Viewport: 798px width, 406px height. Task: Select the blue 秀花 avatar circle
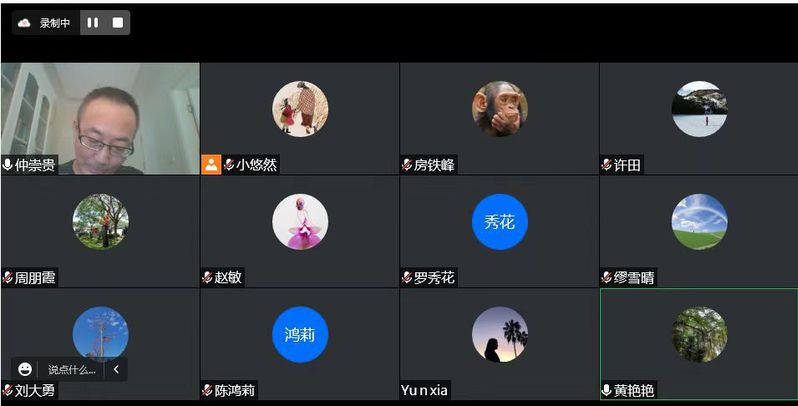pyautogui.click(x=500, y=222)
